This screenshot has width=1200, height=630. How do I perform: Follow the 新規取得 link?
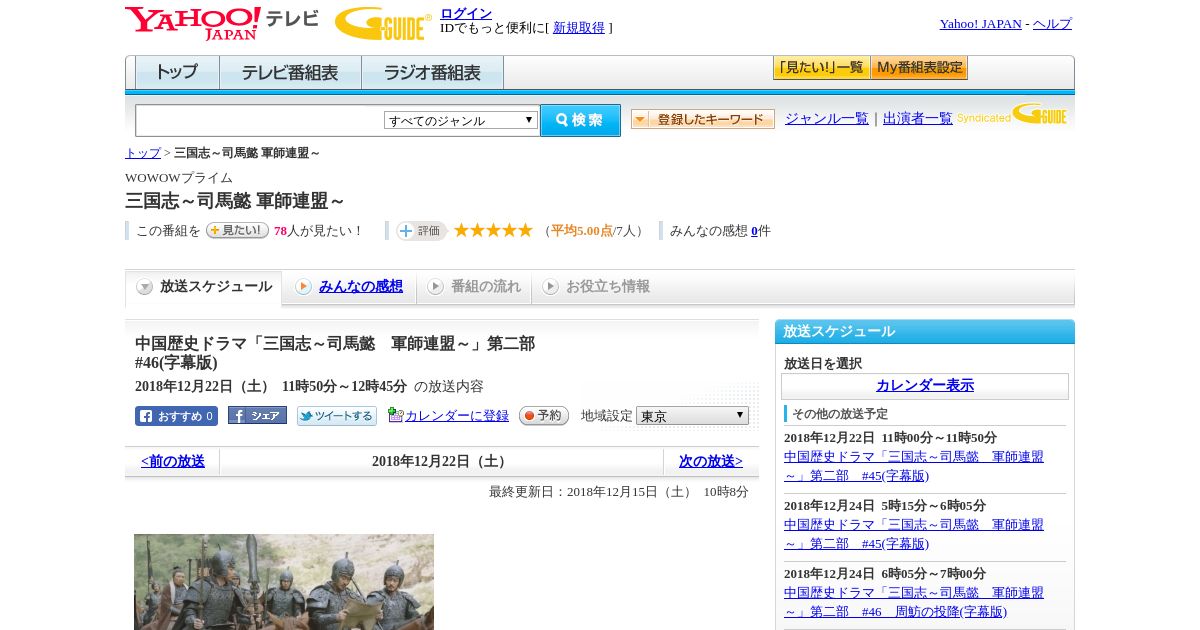(x=579, y=28)
